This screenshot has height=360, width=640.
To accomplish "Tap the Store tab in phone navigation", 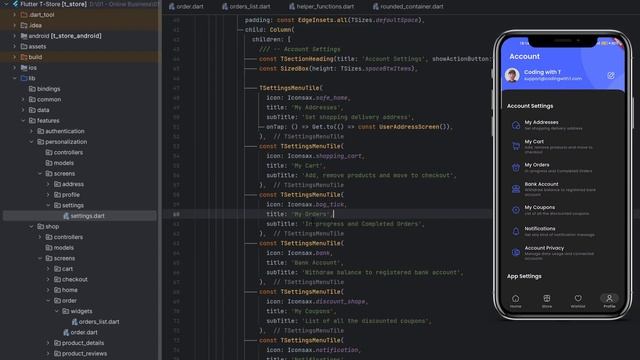I will (547, 301).
